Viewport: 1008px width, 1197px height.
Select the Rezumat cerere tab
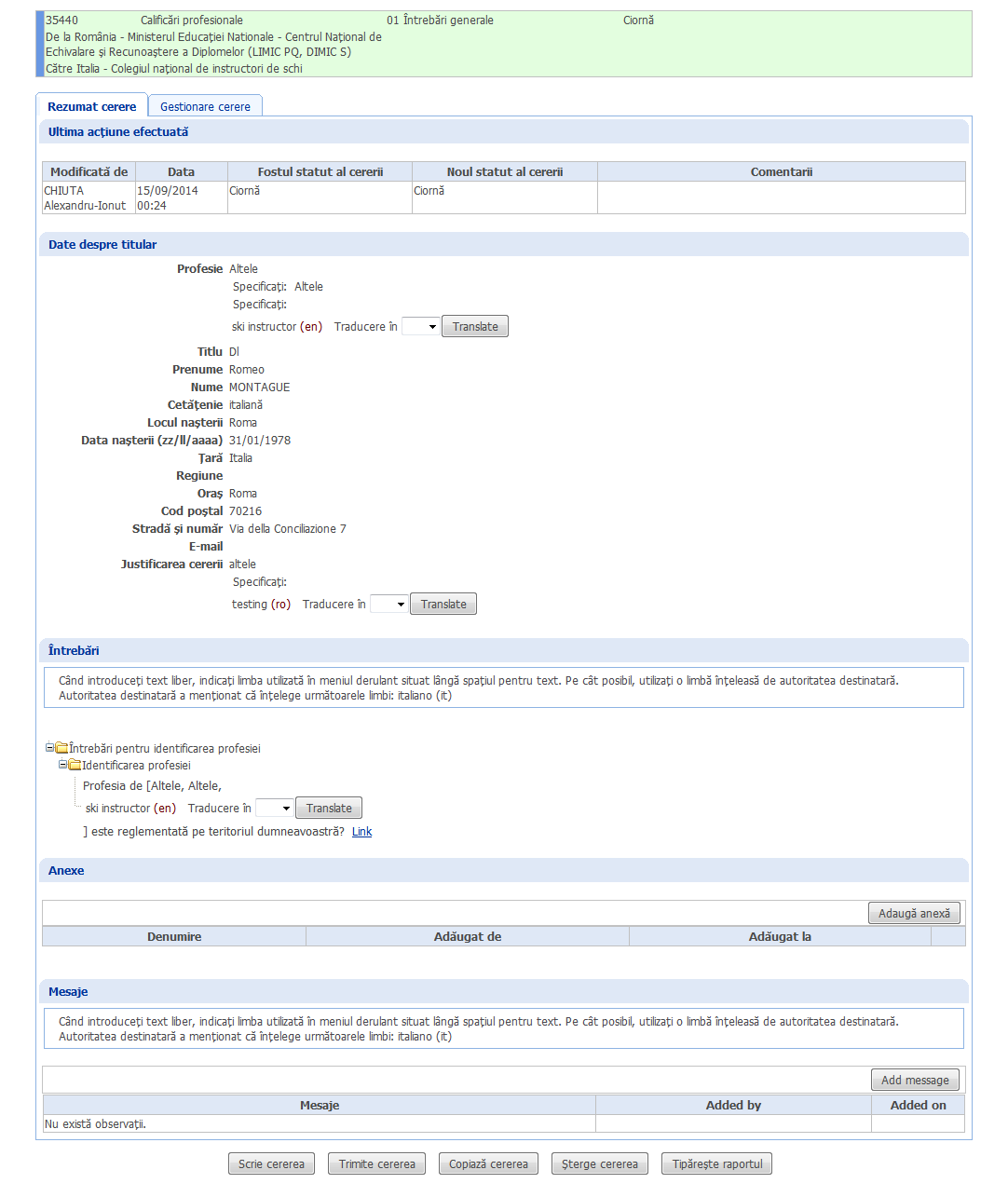pos(91,106)
